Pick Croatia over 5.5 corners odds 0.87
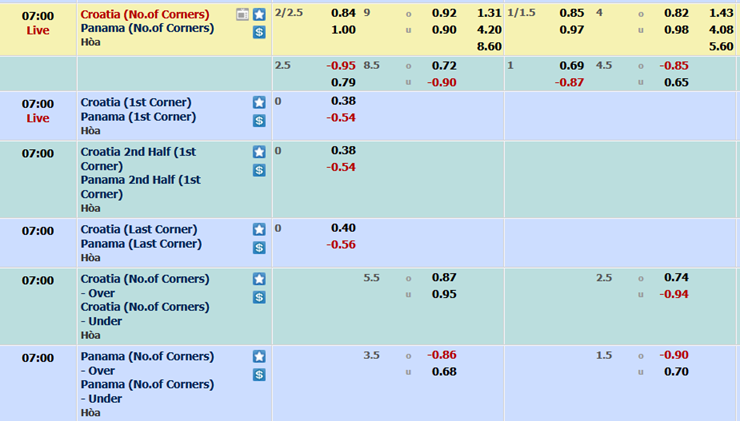The height and width of the screenshot is (421, 740). point(444,278)
